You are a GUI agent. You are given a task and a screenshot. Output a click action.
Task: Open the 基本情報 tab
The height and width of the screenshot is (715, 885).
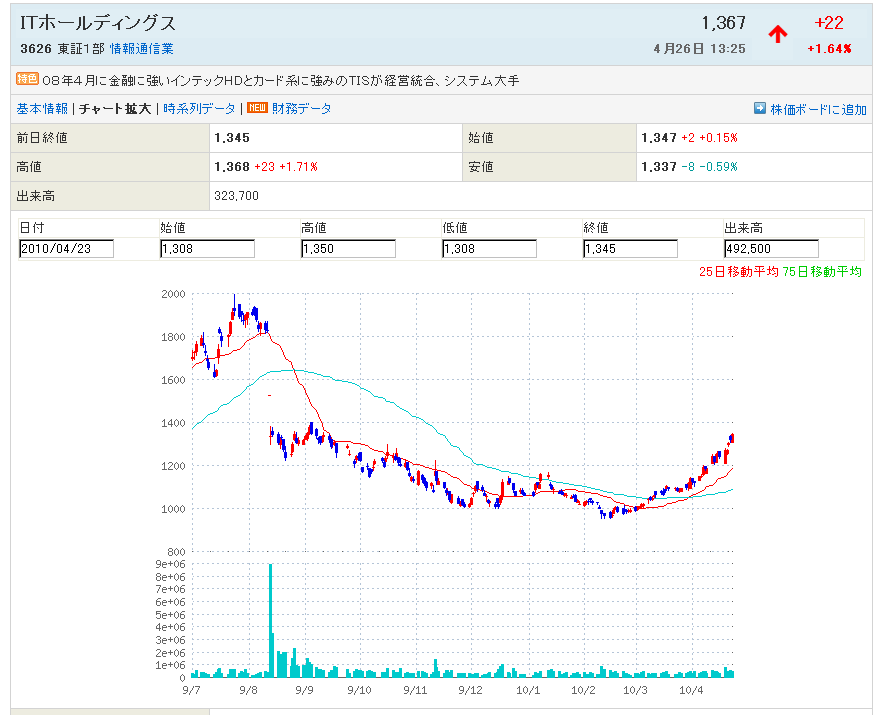(42, 108)
